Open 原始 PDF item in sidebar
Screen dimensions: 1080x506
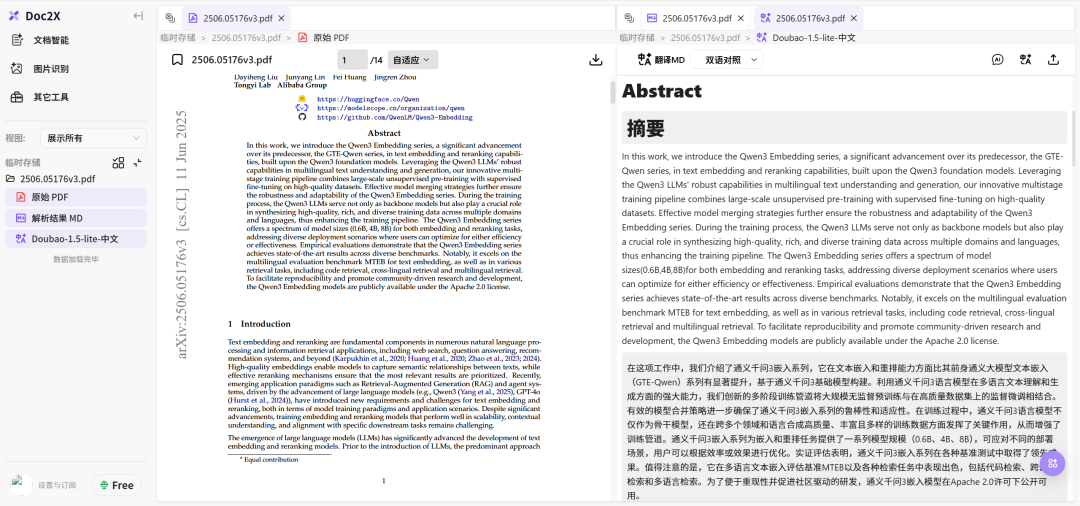tap(76, 197)
